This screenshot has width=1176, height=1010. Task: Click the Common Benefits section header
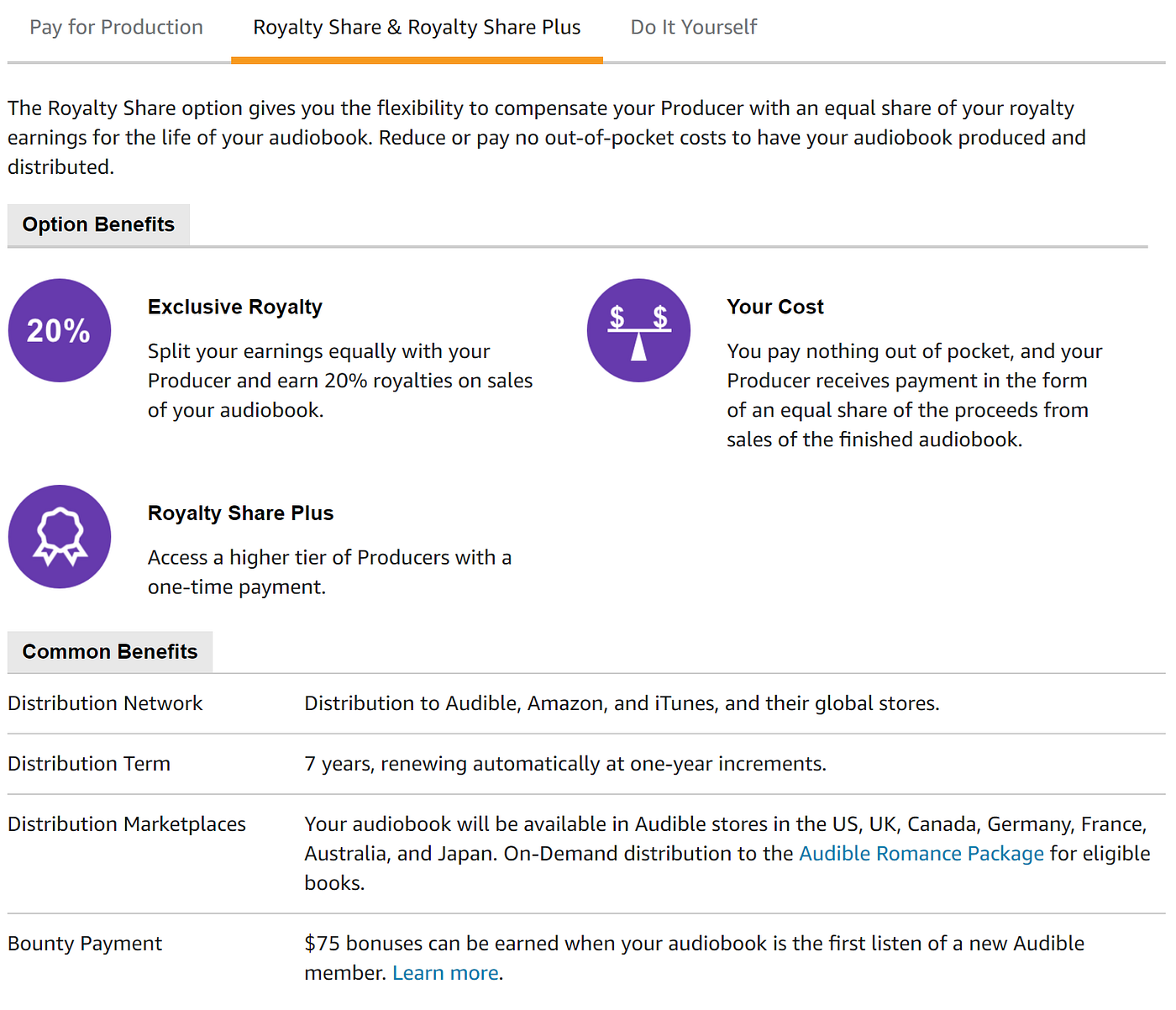(110, 652)
